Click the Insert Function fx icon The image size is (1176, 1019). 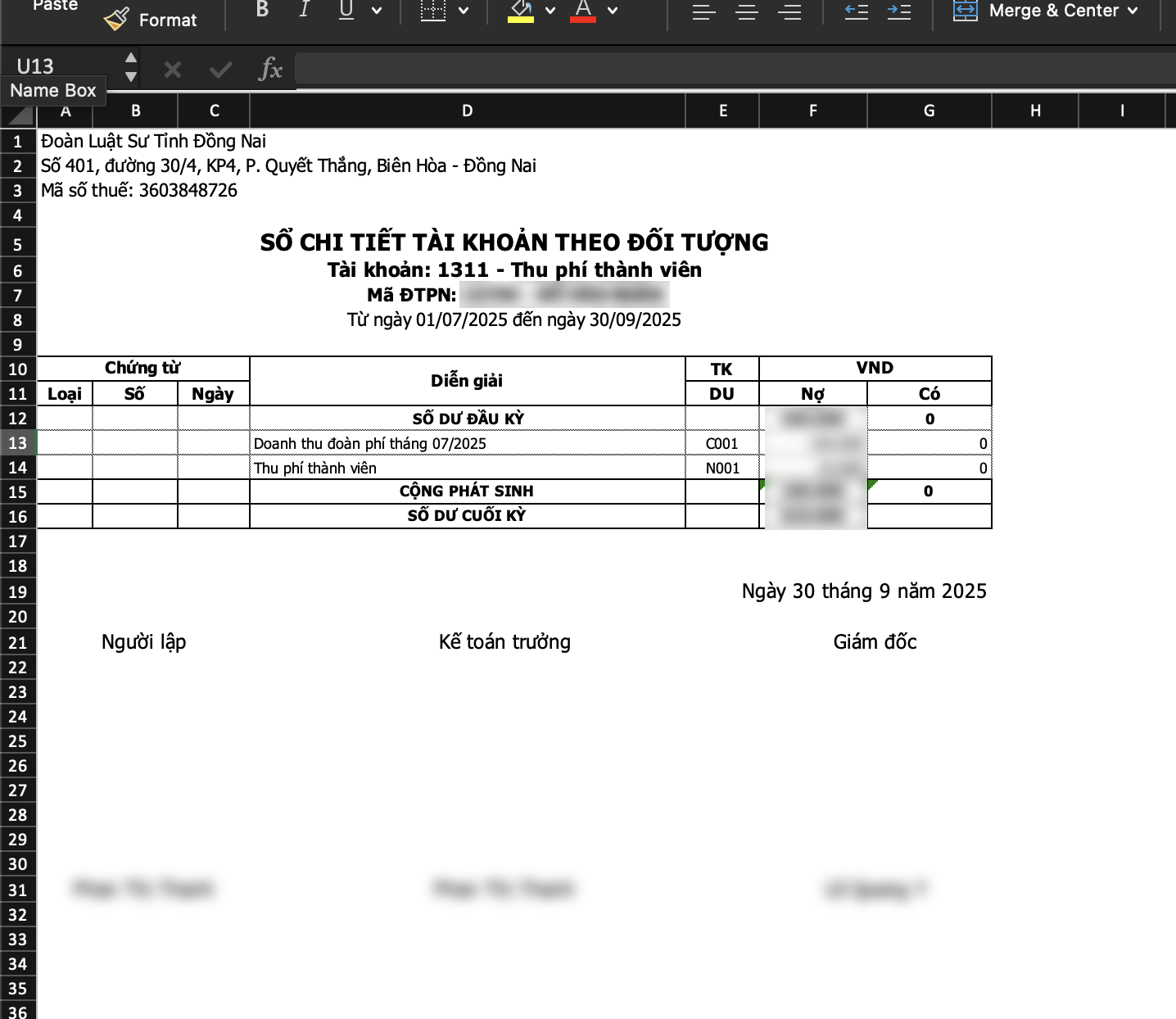pos(269,70)
